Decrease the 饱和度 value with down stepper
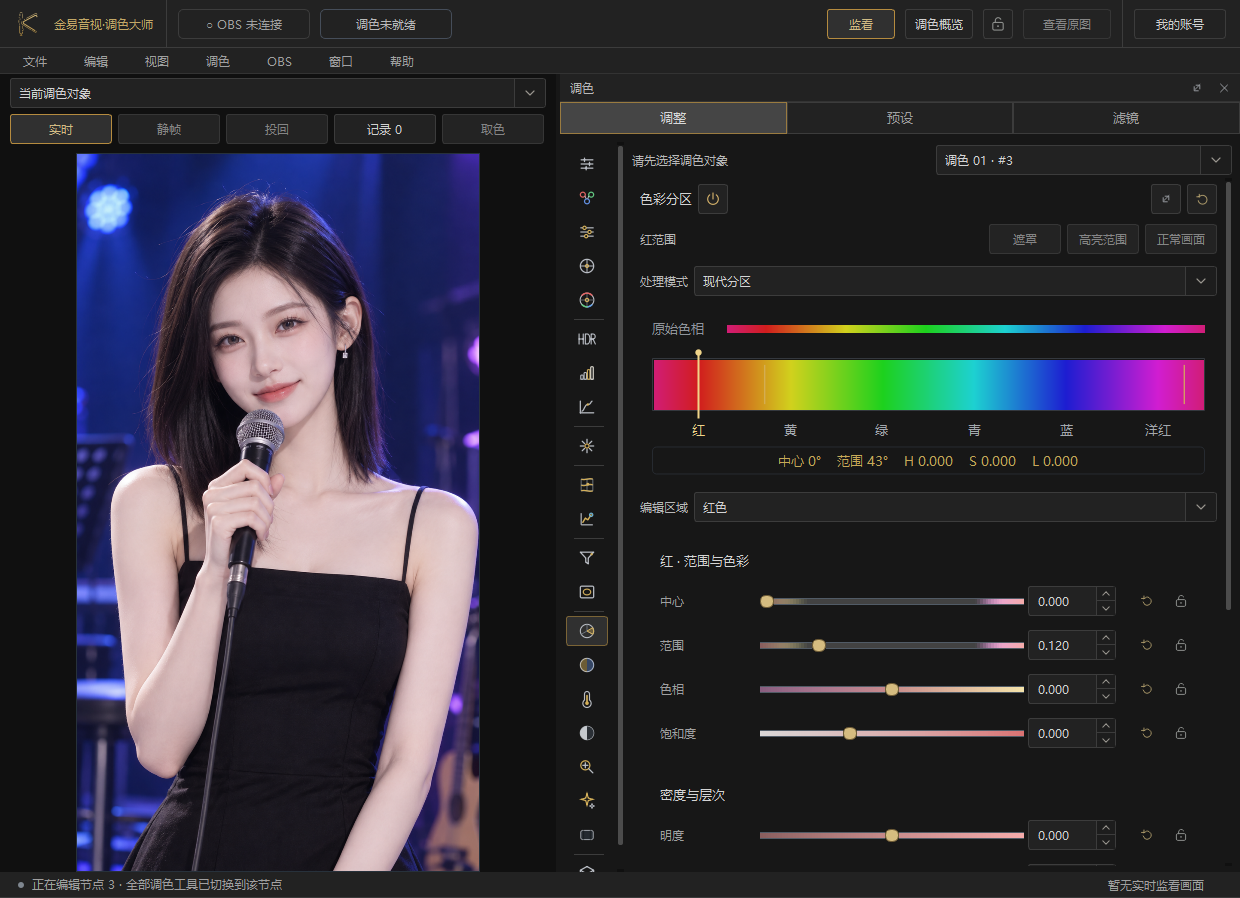 [x=1106, y=741]
